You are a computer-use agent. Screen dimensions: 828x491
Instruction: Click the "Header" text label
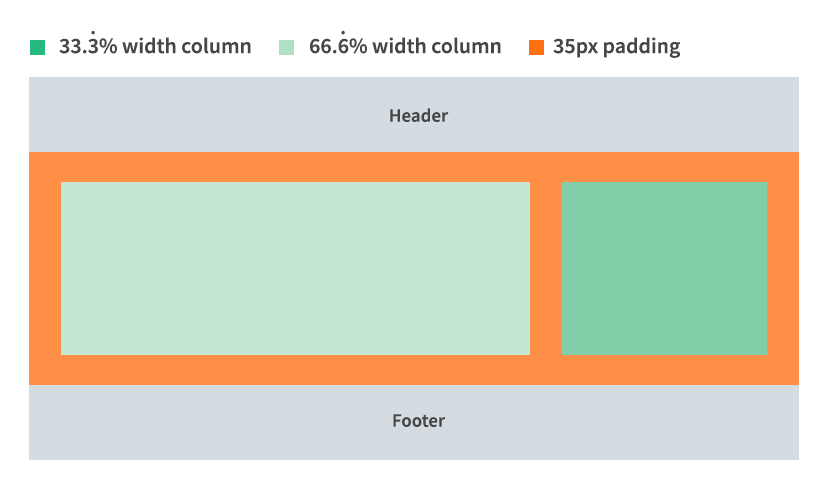tap(418, 116)
